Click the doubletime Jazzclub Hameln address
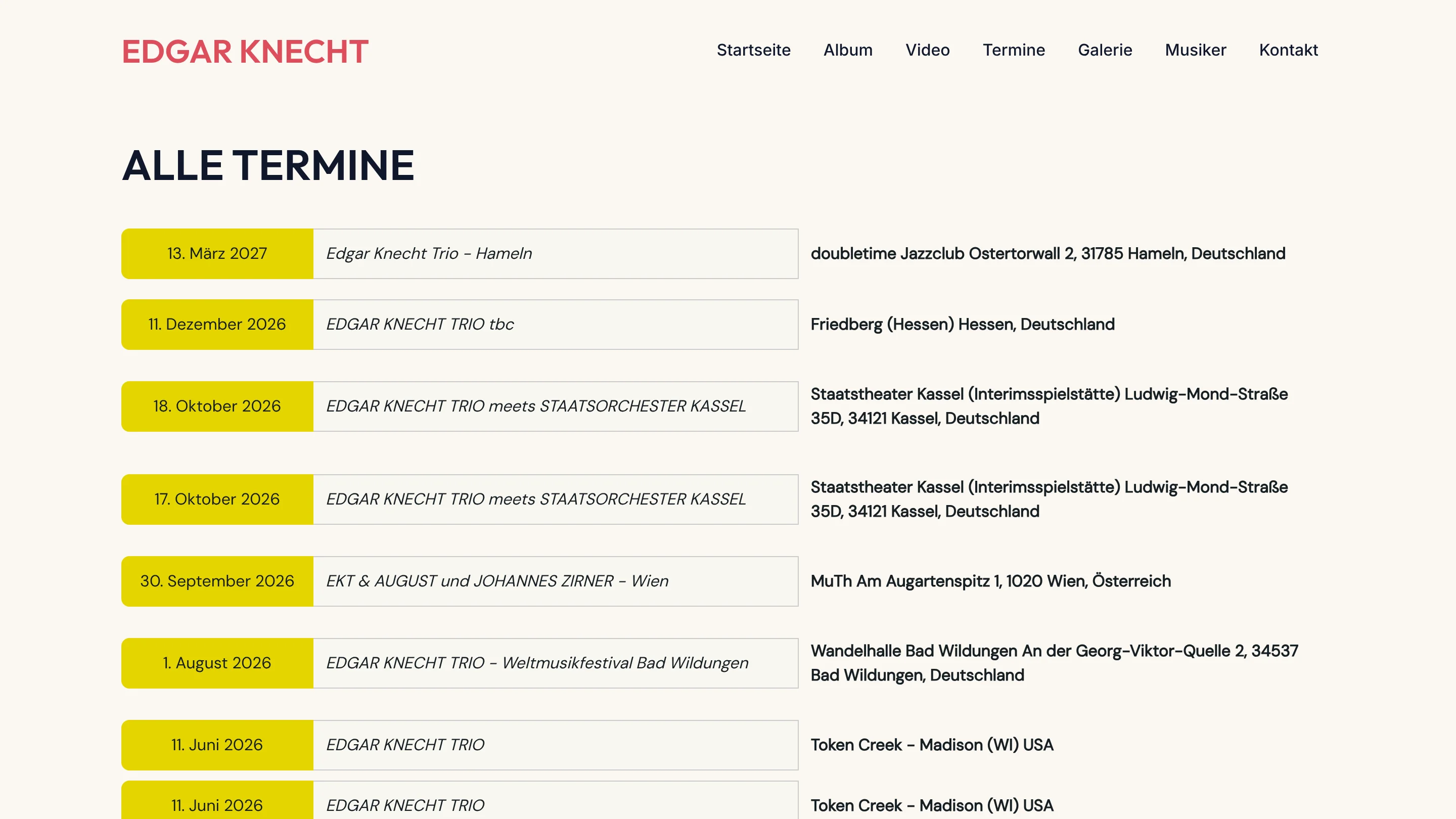 (1048, 253)
